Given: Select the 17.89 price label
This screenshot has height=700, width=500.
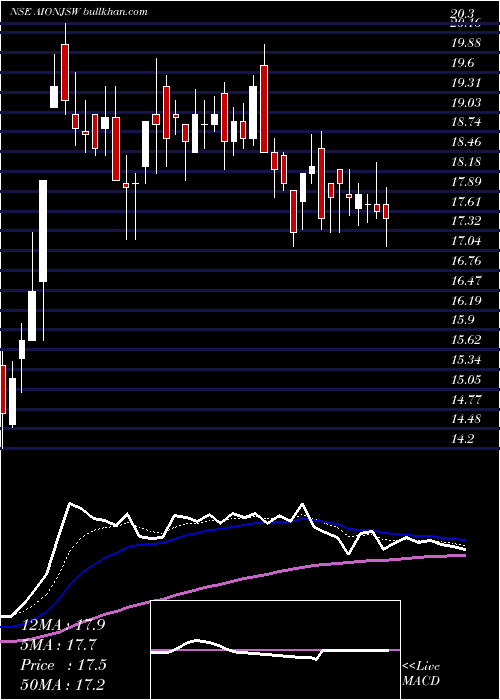Looking at the screenshot, I should click(x=466, y=182).
